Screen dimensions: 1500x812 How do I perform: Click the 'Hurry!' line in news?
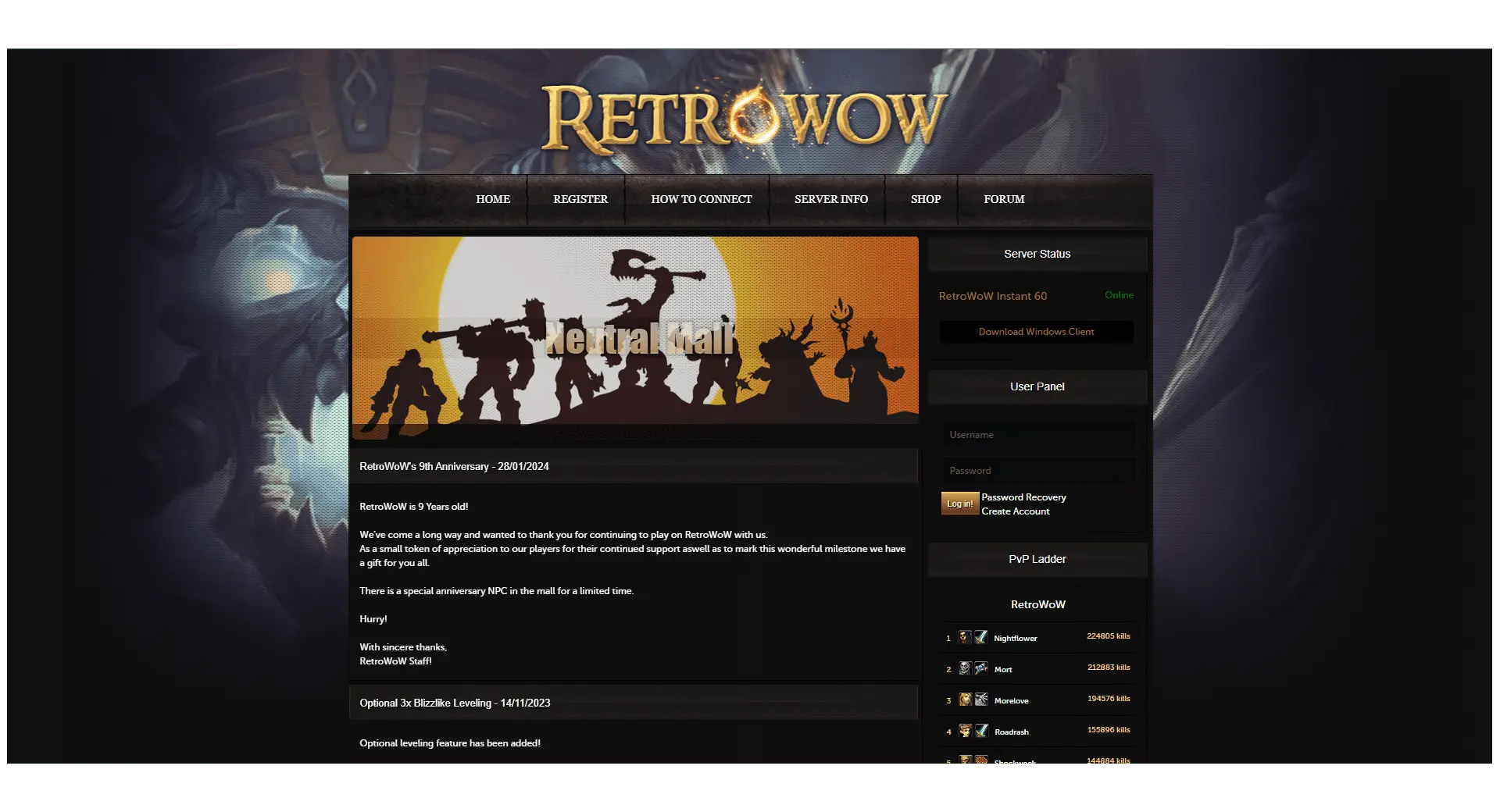coord(373,619)
